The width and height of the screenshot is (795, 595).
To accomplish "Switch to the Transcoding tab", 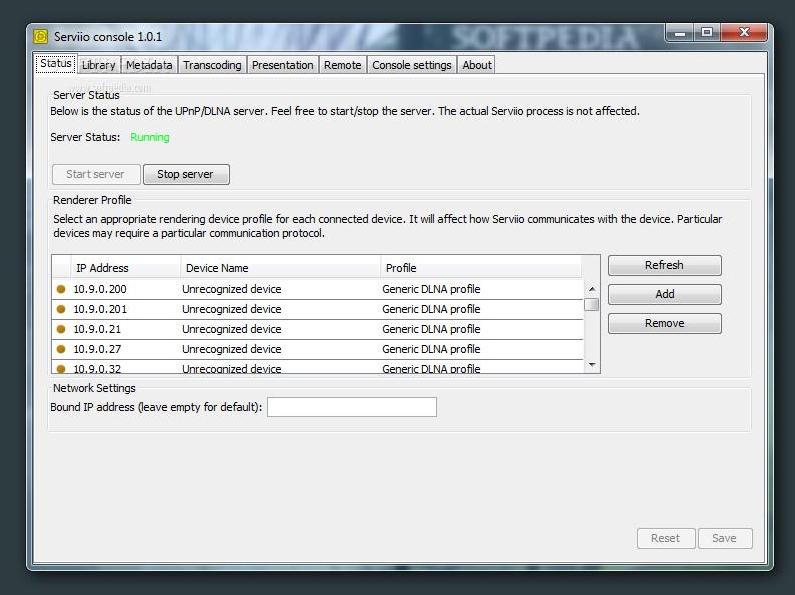I will tap(212, 65).
